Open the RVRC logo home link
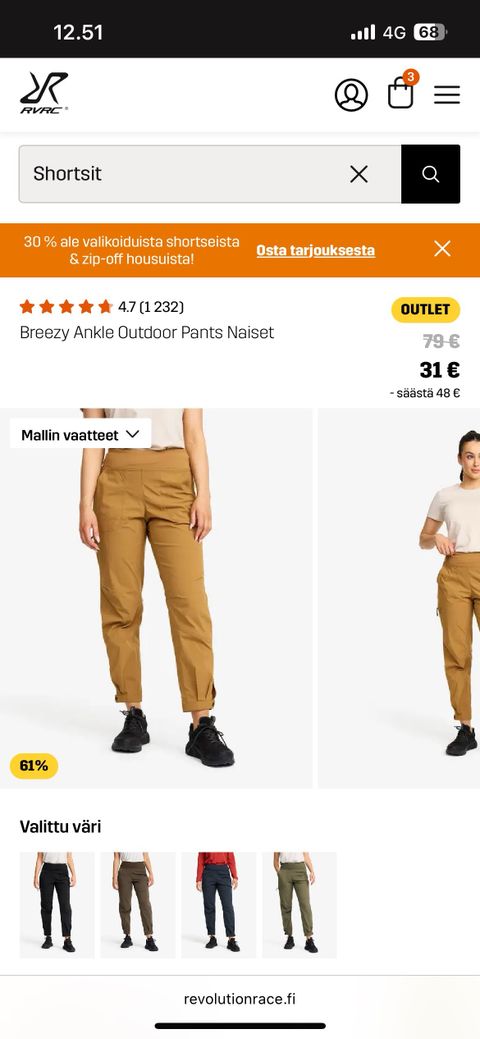The image size is (480, 1039). [44, 93]
